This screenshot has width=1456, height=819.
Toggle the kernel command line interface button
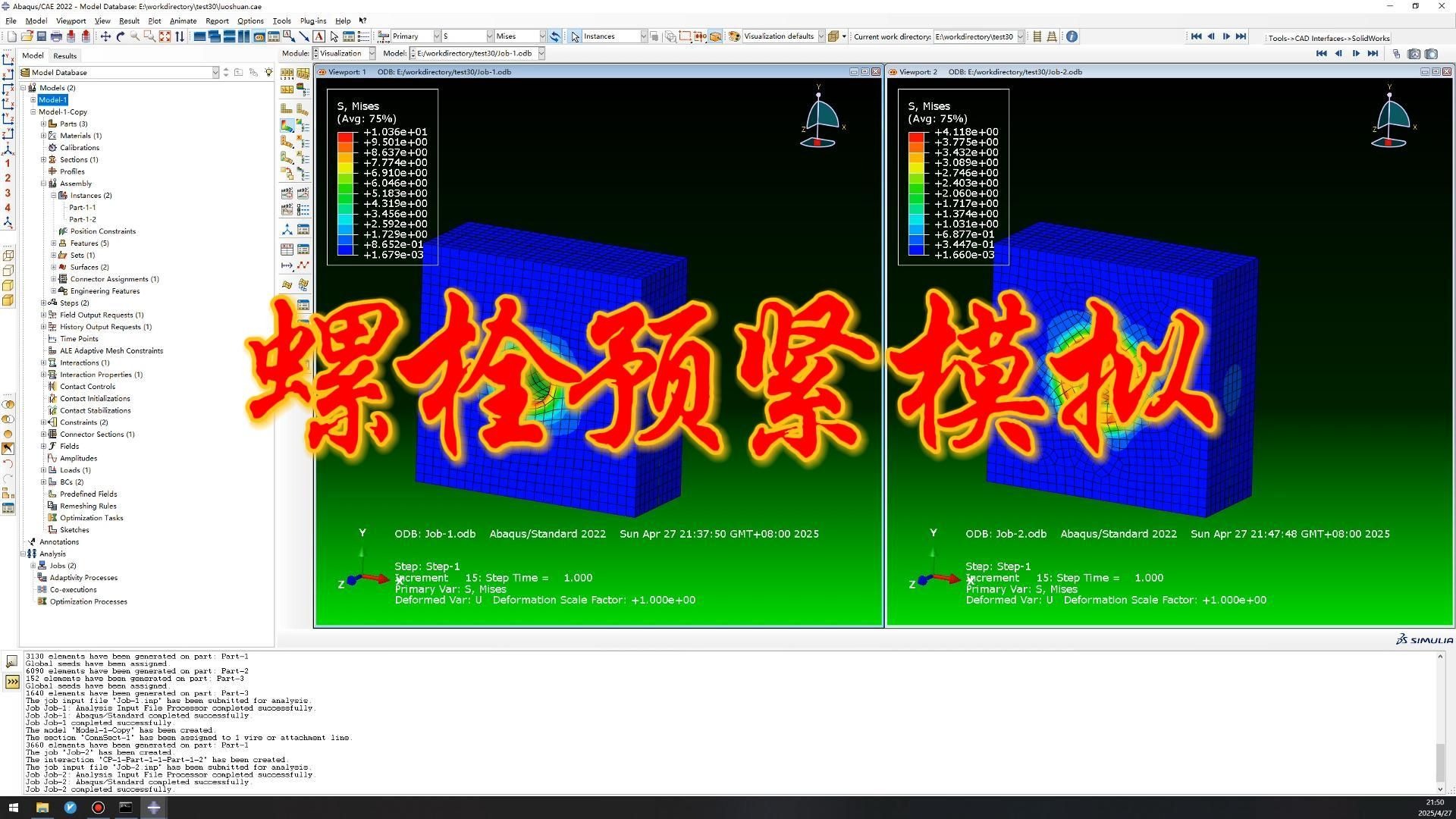pos(12,682)
